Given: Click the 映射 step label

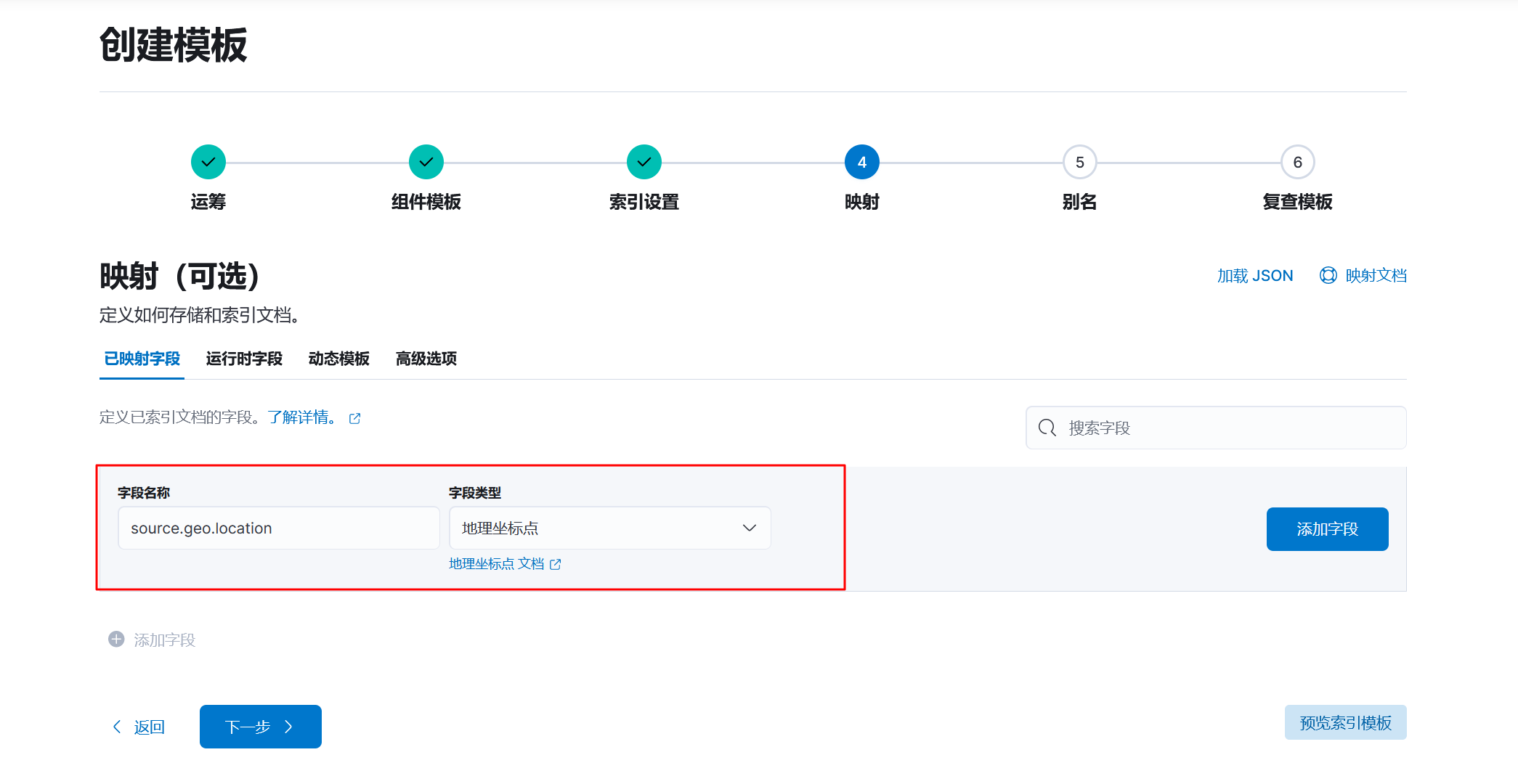Looking at the screenshot, I should click(862, 202).
